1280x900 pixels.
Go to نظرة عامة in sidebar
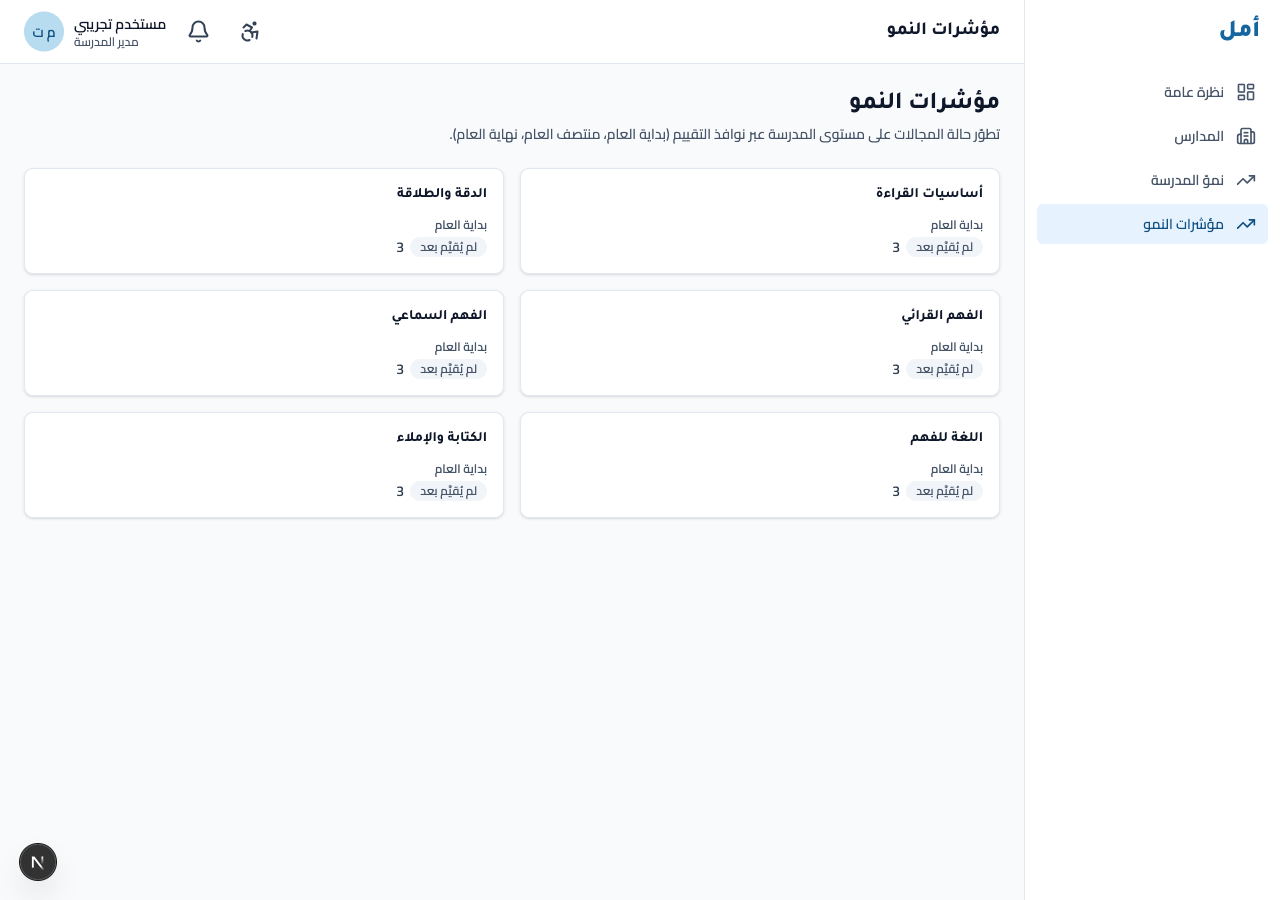tap(1152, 92)
